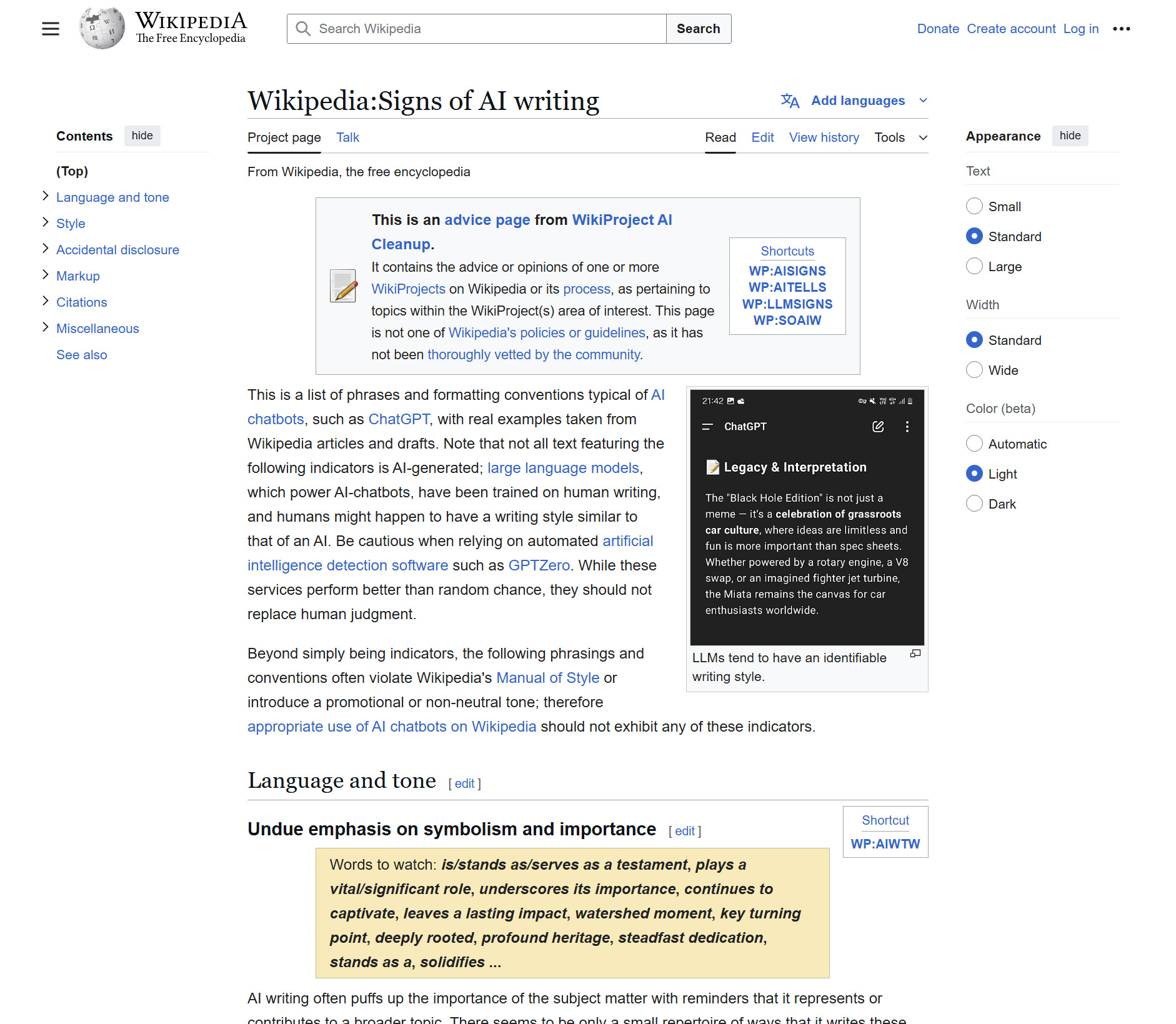Click the Wikipedia wordmark text logo
1176x1024 pixels.
(191, 28)
